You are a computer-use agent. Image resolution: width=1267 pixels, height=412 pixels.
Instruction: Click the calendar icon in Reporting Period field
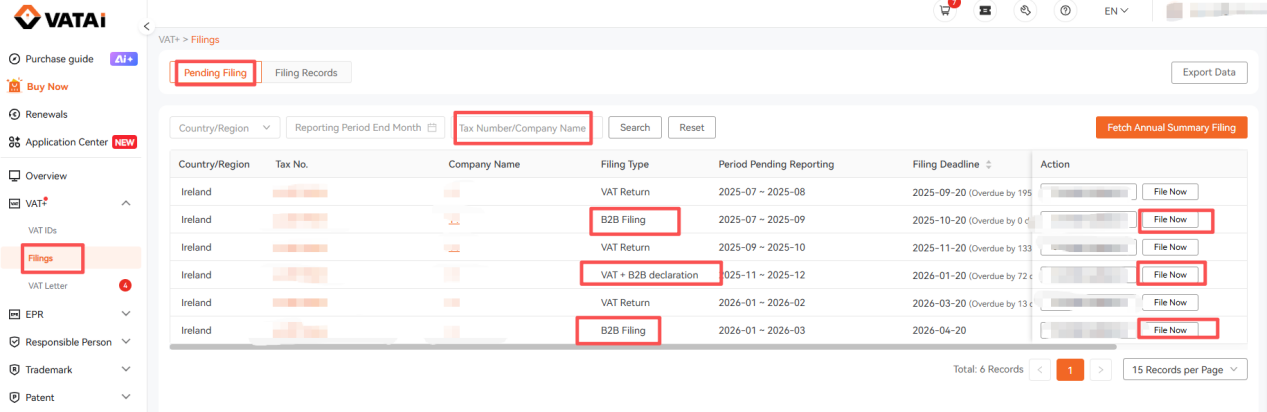click(x=432, y=128)
